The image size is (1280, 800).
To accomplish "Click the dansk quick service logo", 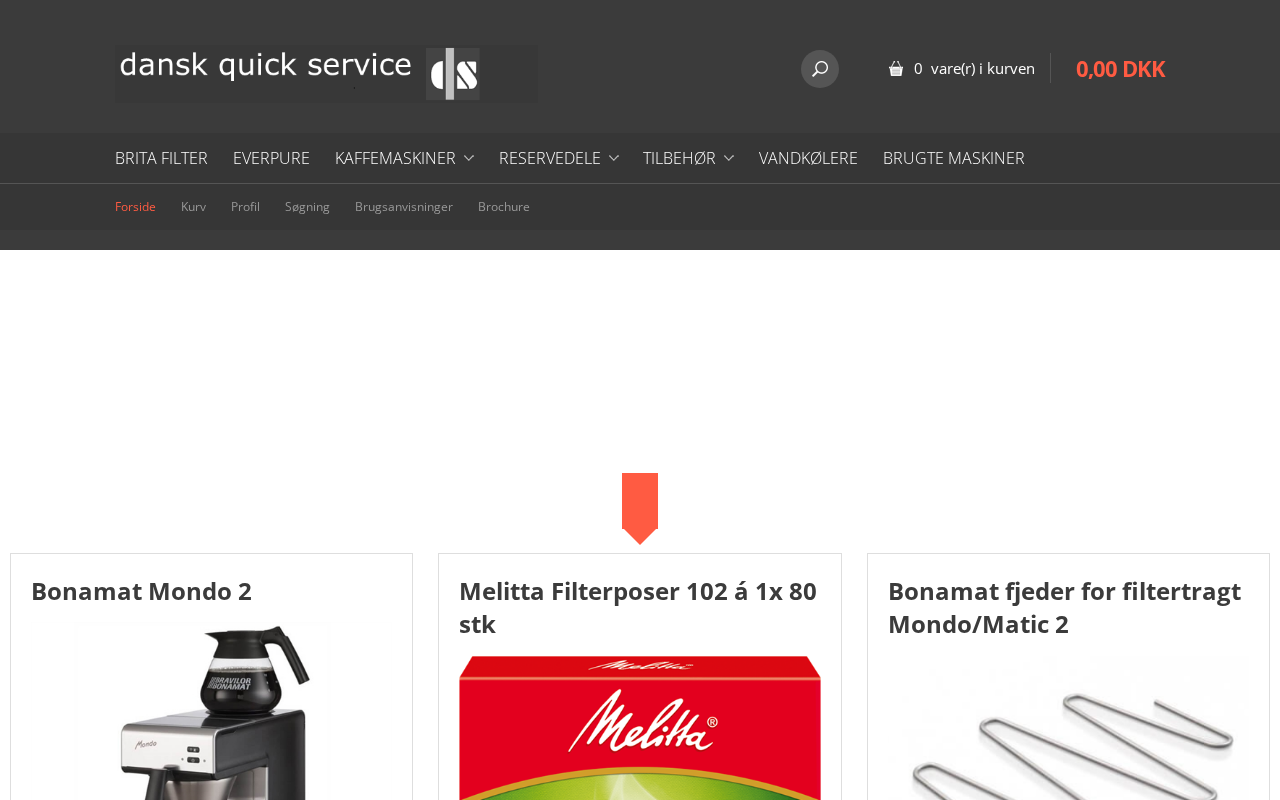I will pos(326,73).
